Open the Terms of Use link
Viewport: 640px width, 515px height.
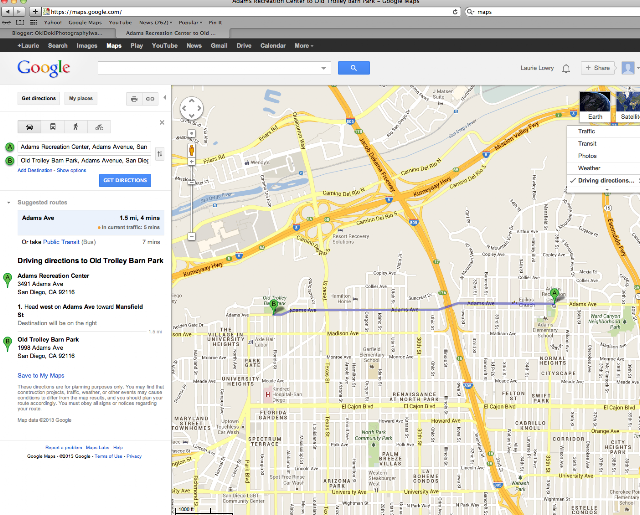(109, 456)
